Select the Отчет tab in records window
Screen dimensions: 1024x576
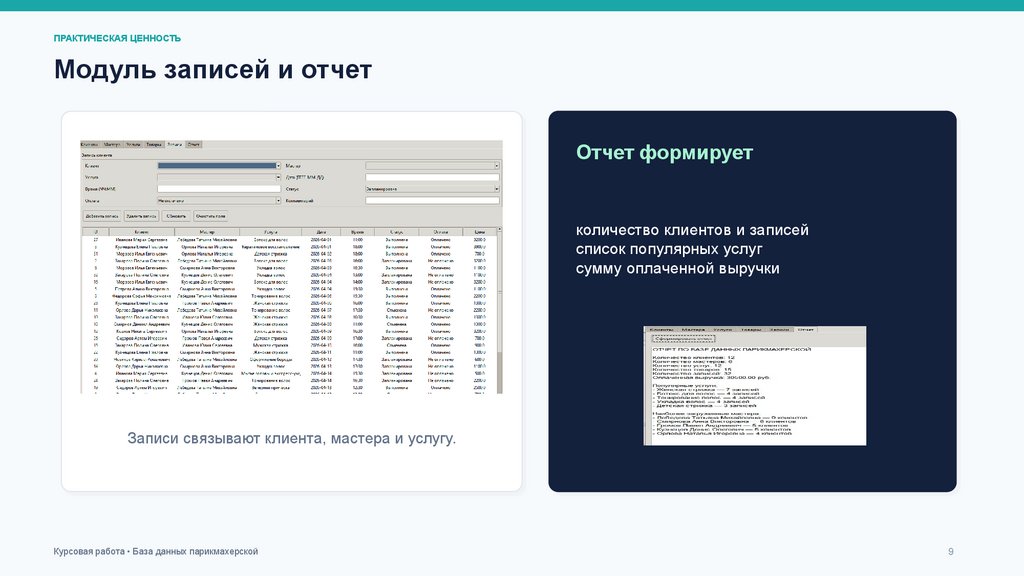tap(194, 144)
